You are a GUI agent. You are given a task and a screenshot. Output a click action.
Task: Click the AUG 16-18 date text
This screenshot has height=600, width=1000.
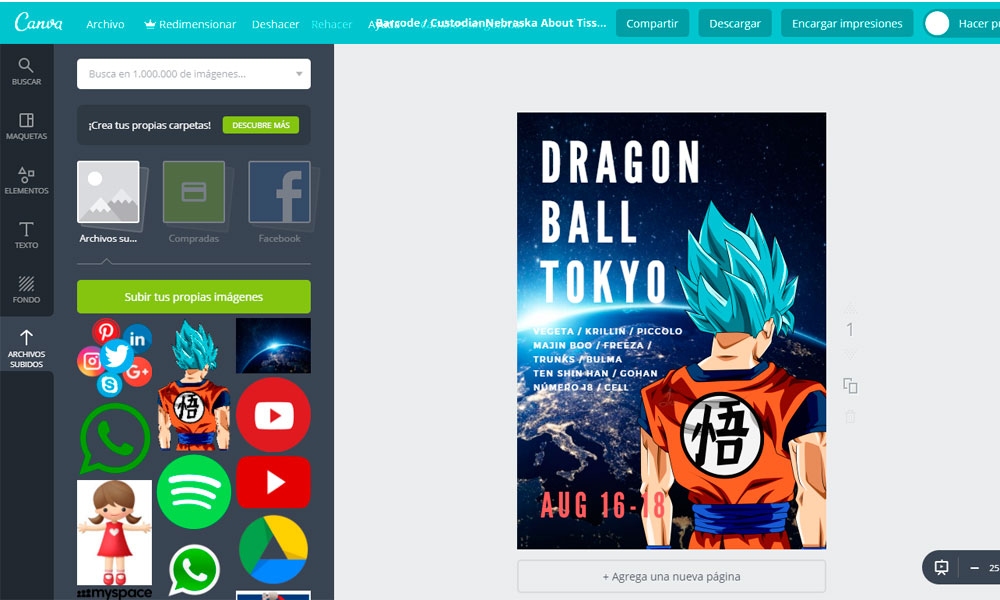coord(603,505)
